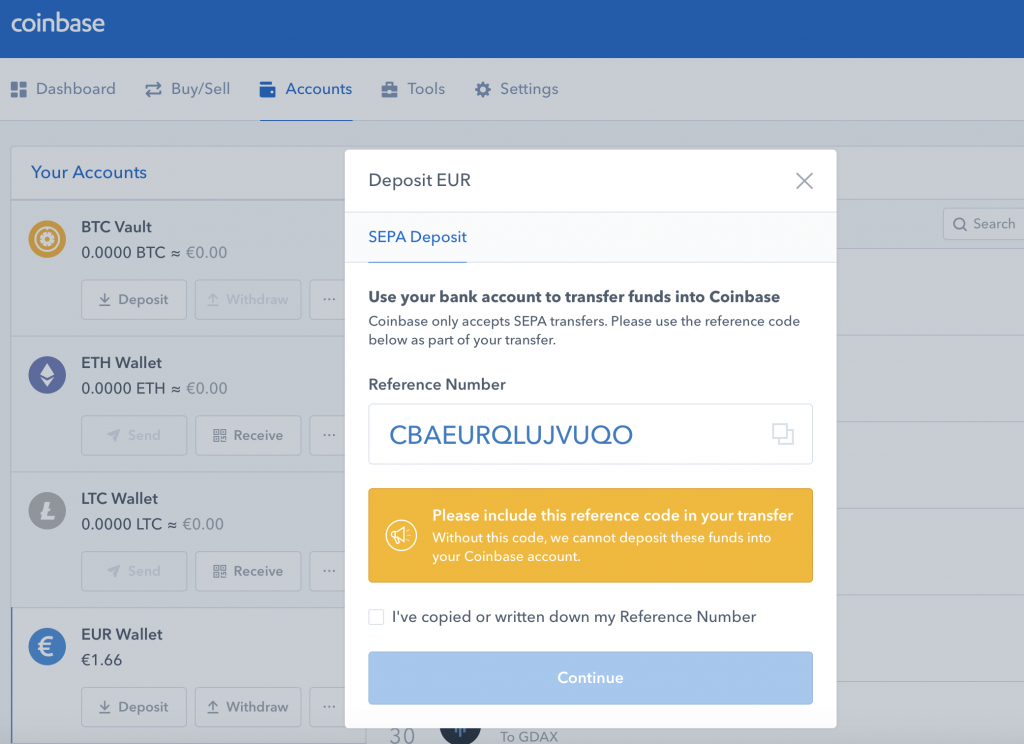
Task: Click the Continue button
Action: (x=590, y=678)
